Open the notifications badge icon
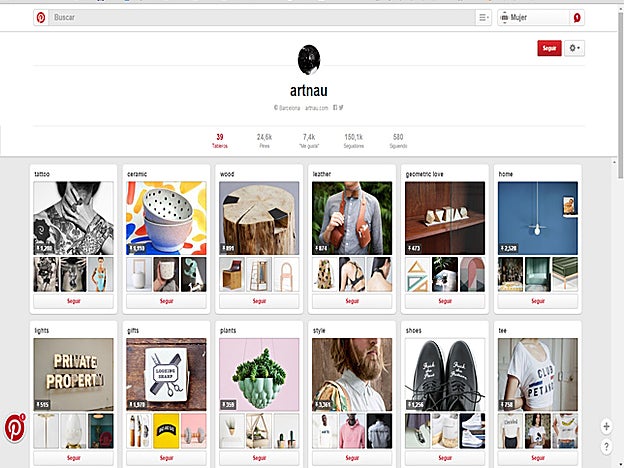Image resolution: width=624 pixels, height=468 pixels. [576, 18]
